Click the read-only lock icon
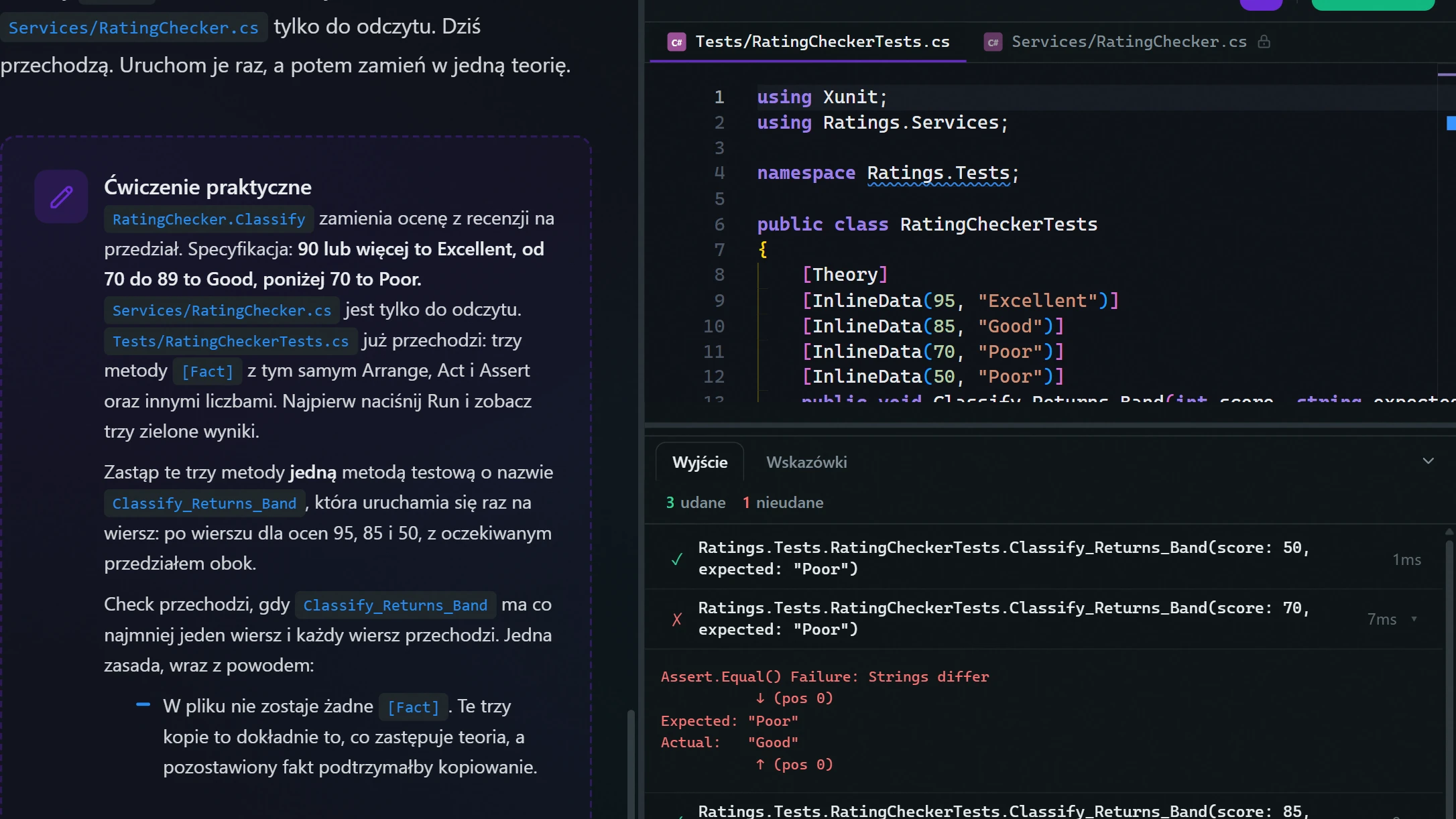This screenshot has width=1456, height=819. coord(1264,42)
